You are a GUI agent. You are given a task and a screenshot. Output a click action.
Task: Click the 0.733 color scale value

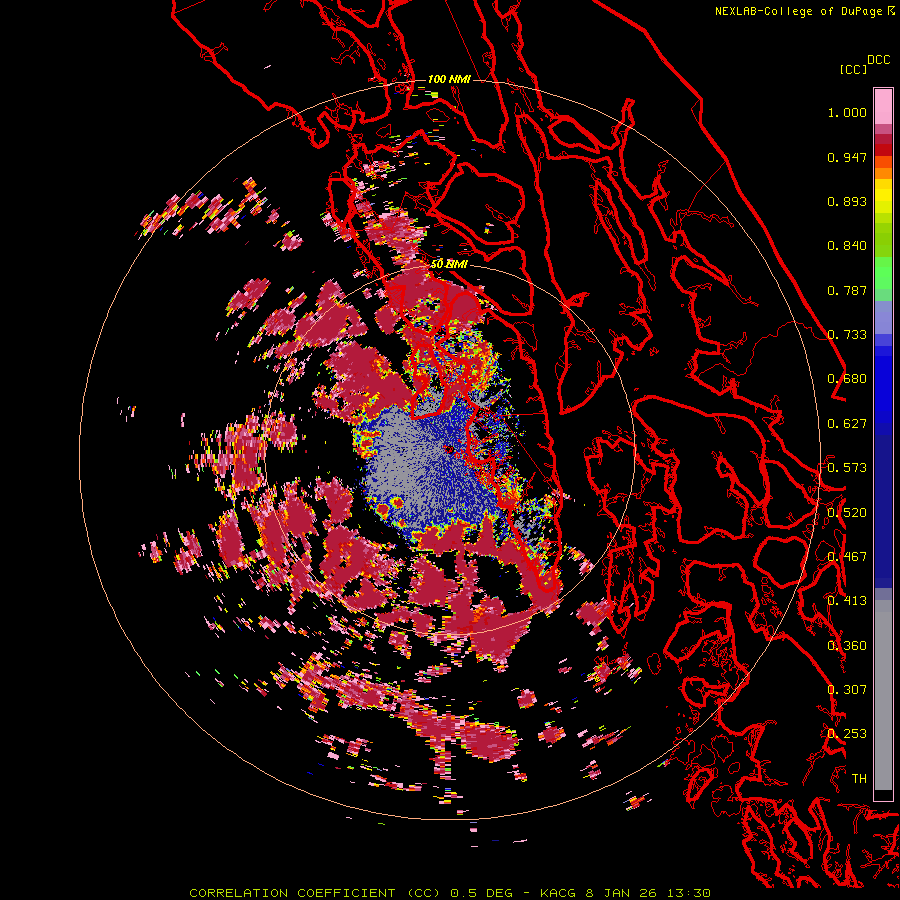pyautogui.click(x=847, y=335)
